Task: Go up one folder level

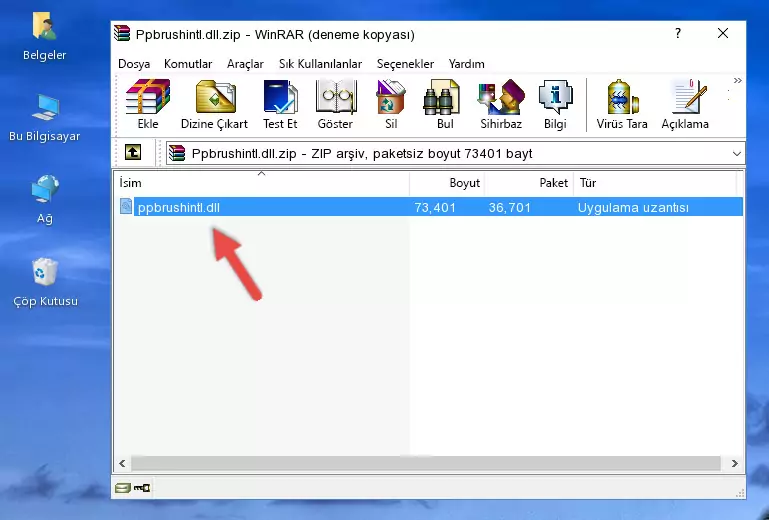Action: tap(133, 153)
